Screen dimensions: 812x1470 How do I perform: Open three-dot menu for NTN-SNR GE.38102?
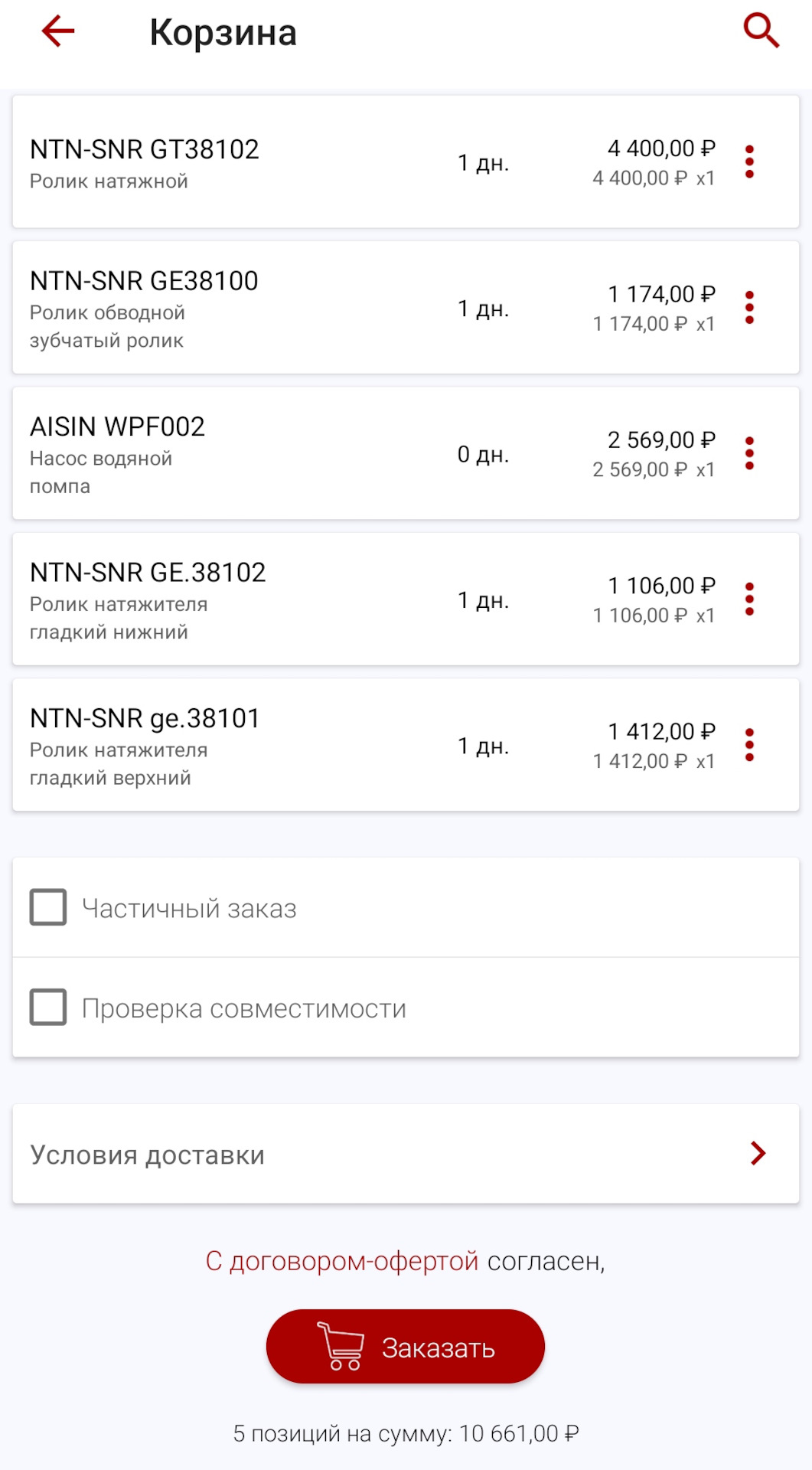click(x=749, y=599)
